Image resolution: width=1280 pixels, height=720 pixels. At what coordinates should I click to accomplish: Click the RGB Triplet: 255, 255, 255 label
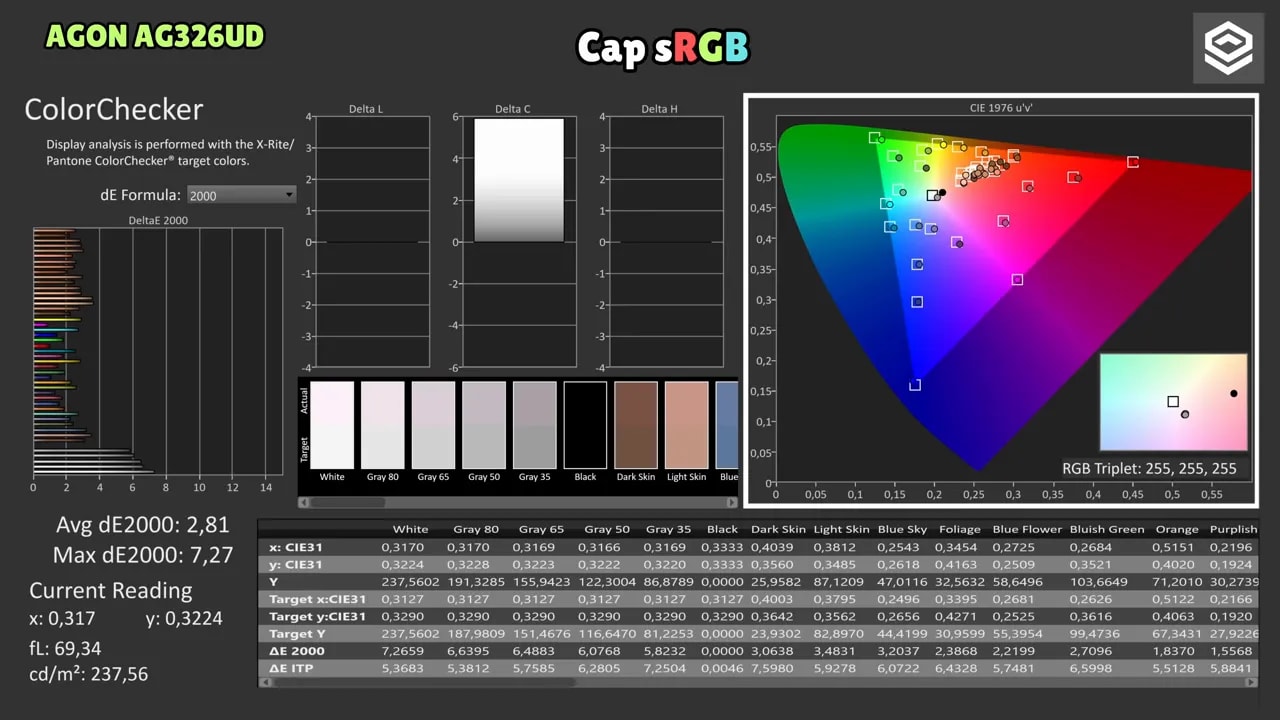1149,468
